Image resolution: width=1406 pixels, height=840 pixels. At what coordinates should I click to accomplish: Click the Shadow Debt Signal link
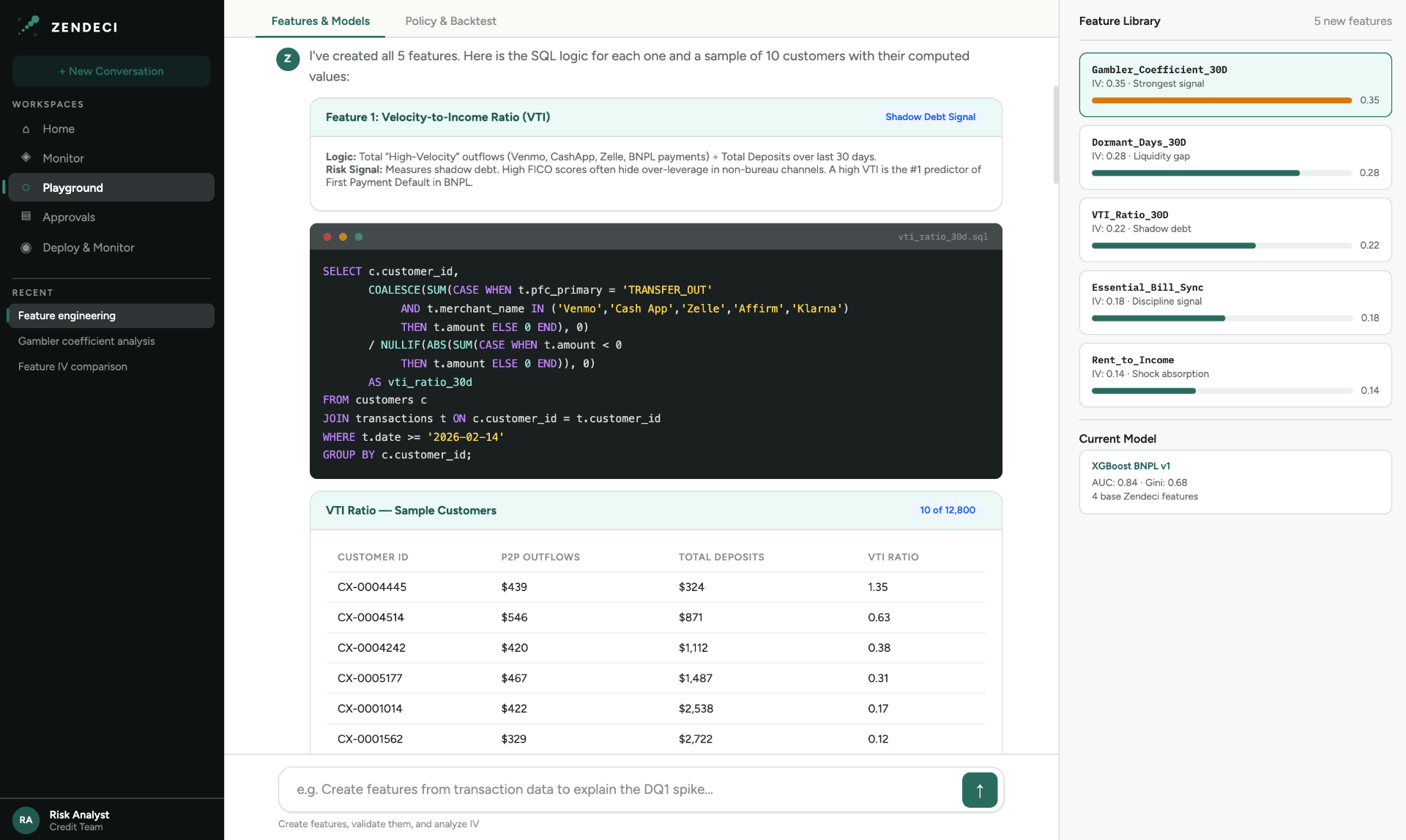point(930,117)
